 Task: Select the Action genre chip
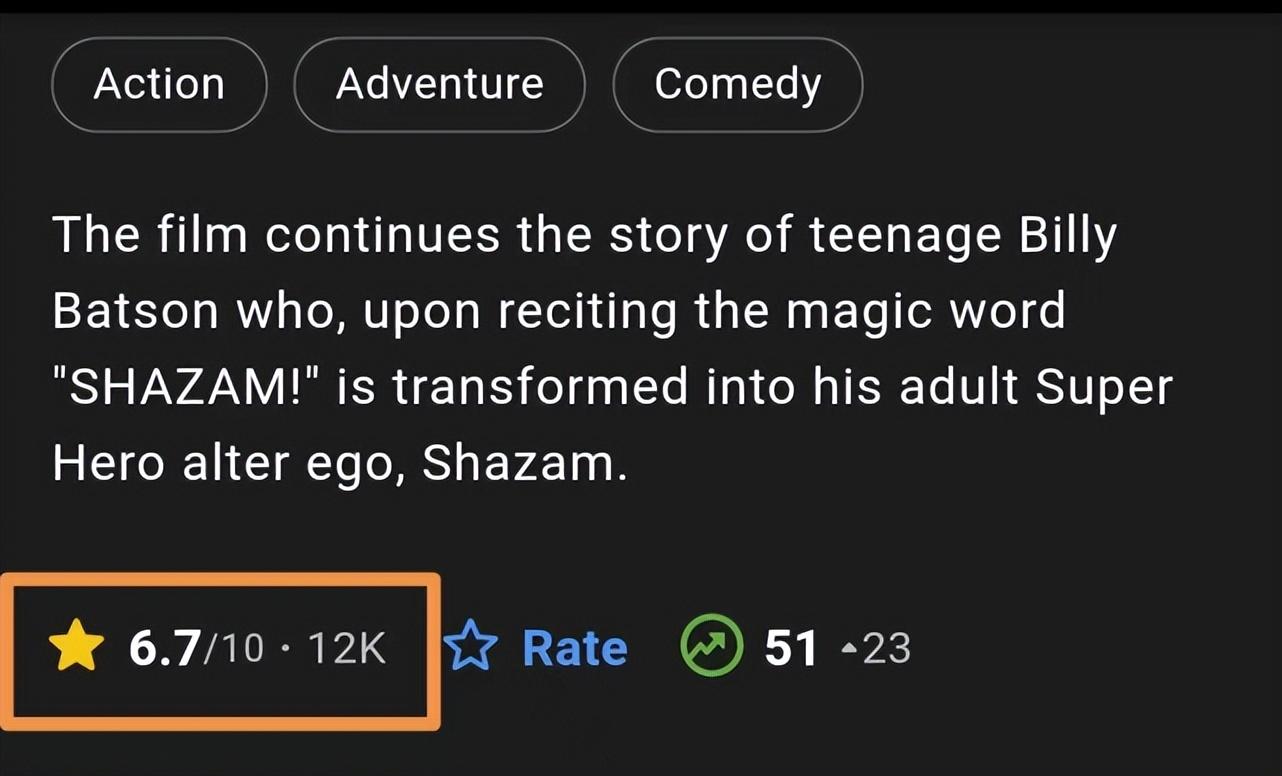[x=159, y=84]
